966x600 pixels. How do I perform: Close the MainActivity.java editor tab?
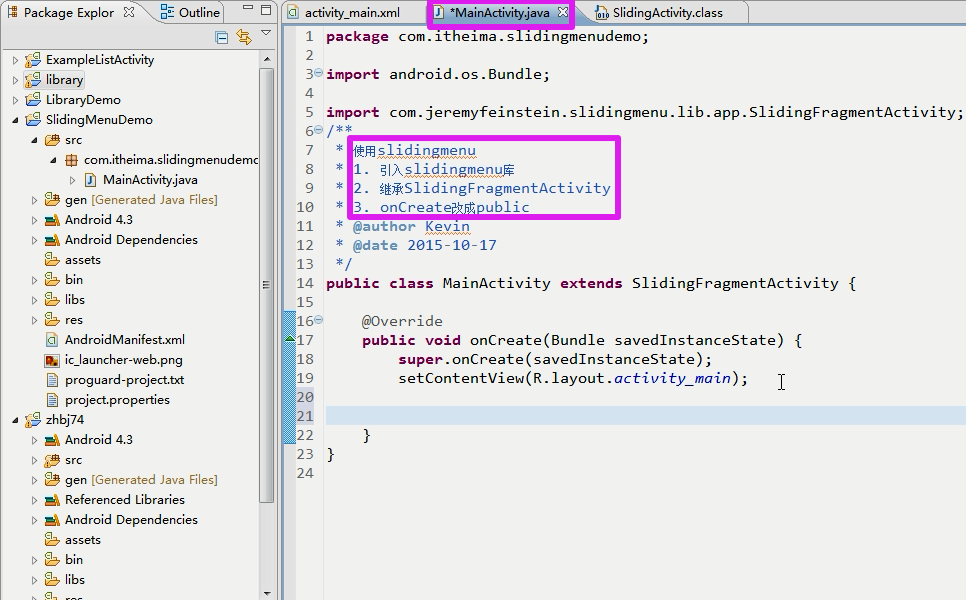[563, 13]
